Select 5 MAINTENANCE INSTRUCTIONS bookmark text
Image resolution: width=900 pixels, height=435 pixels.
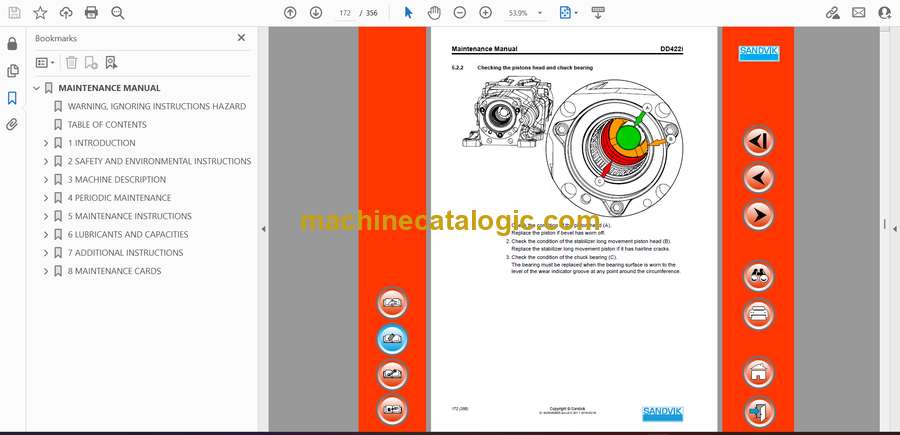130,216
